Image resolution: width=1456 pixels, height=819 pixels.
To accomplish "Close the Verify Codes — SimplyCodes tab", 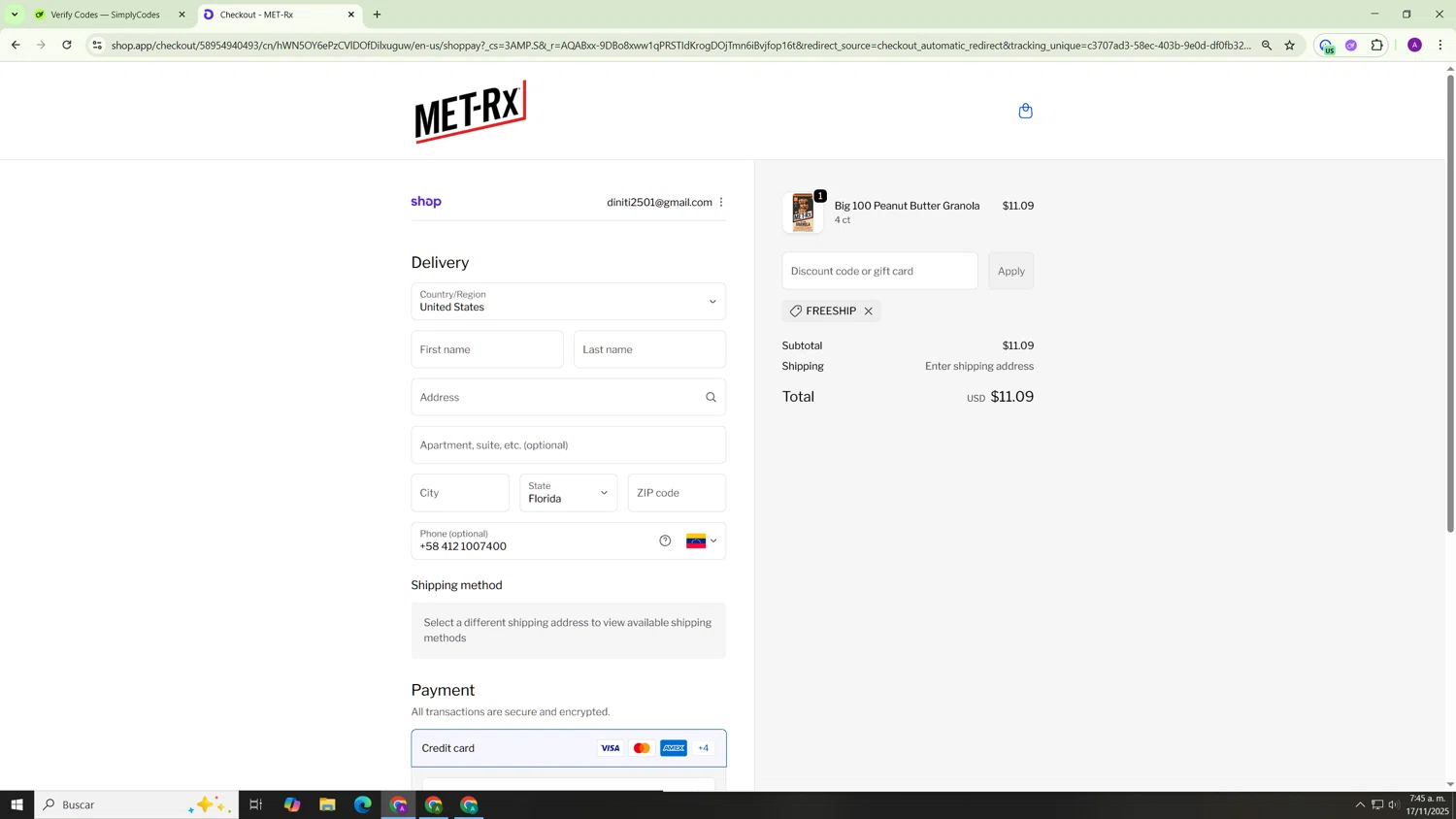I will (x=182, y=15).
